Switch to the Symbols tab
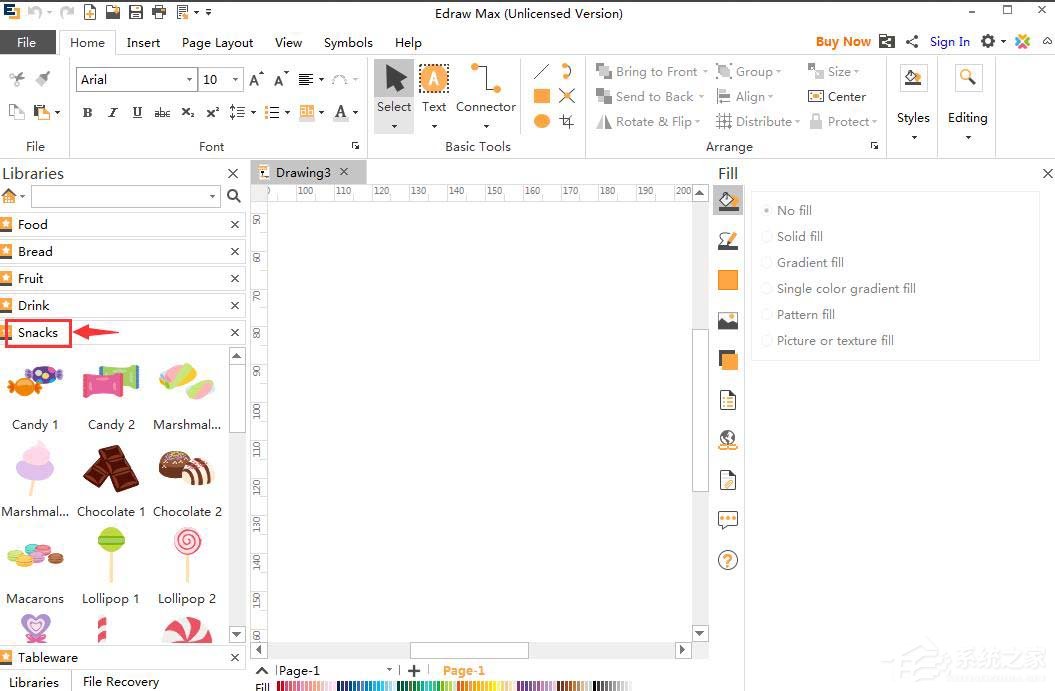This screenshot has height=691, width=1055. (x=348, y=43)
